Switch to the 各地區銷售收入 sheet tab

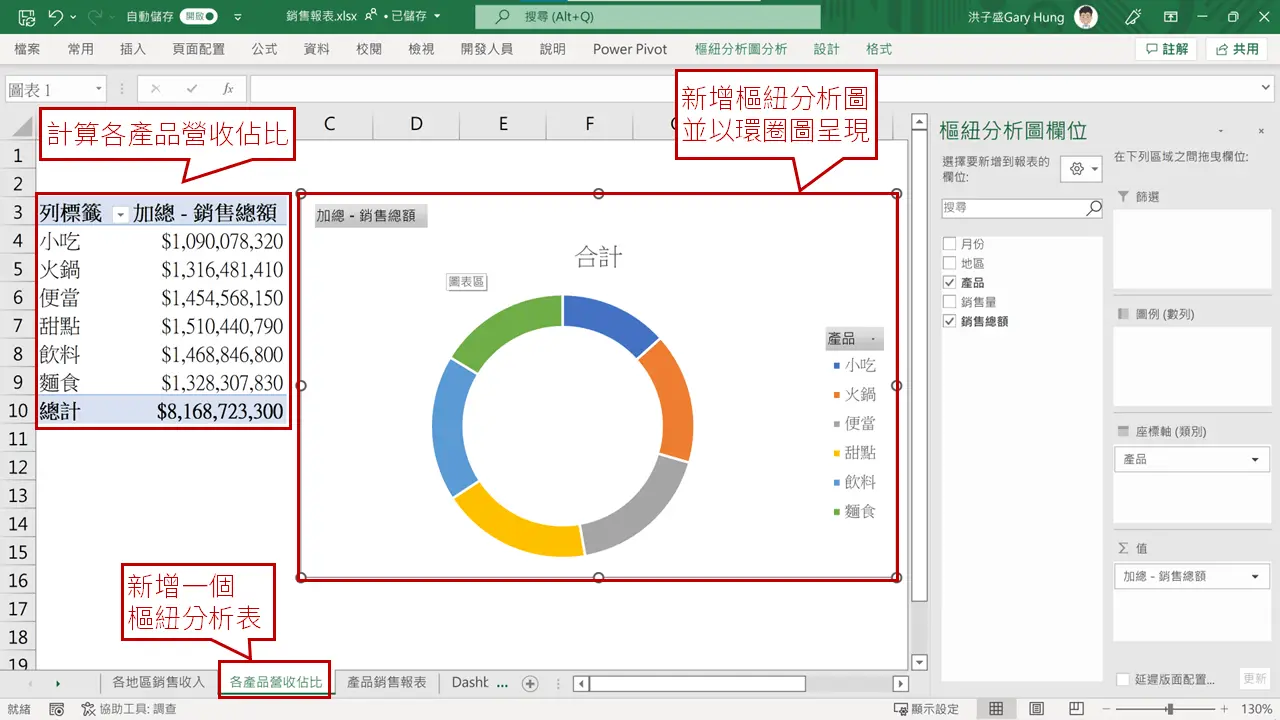coord(158,683)
